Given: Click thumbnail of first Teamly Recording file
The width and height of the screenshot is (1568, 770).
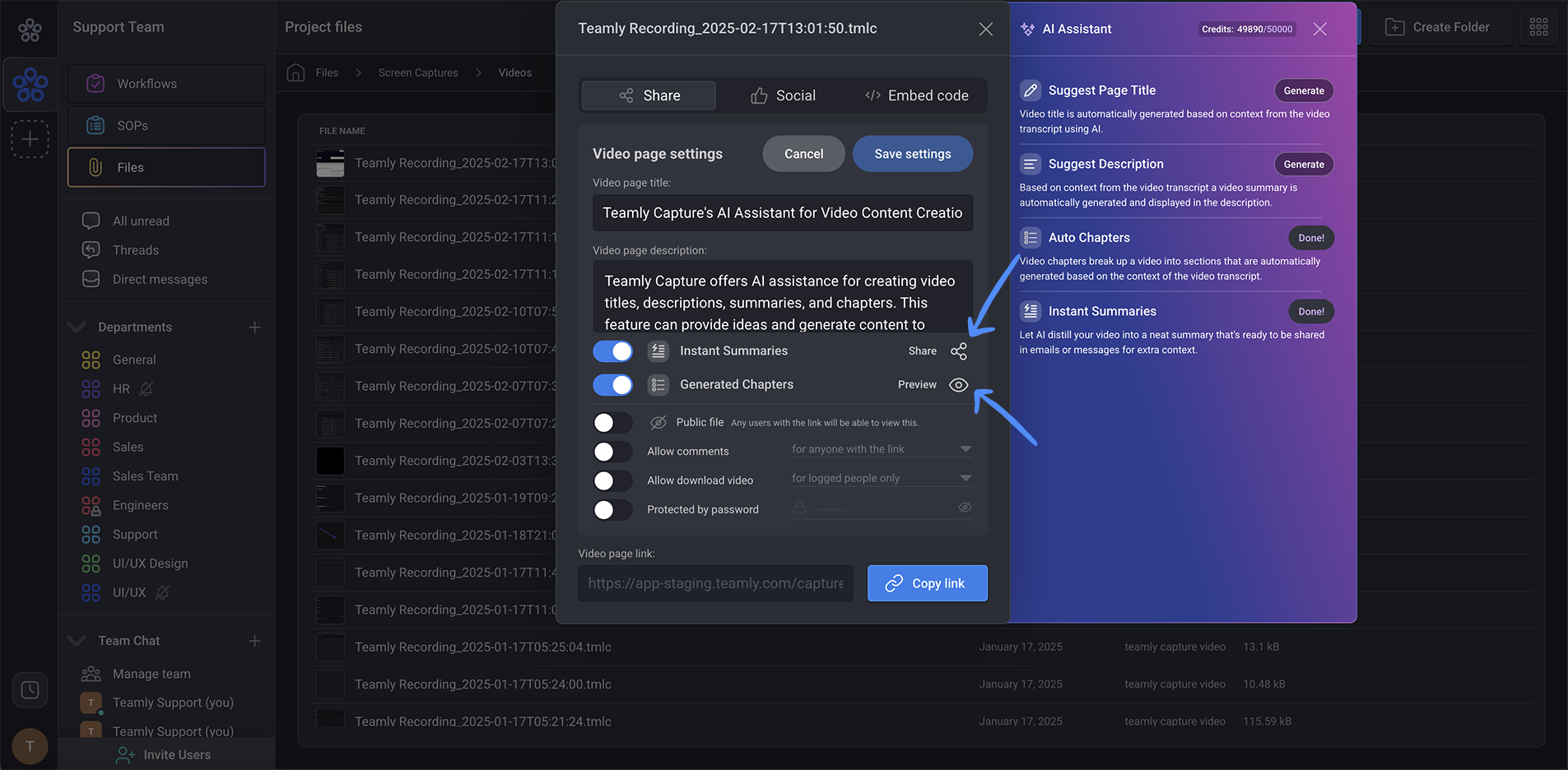Looking at the screenshot, I should 330,163.
